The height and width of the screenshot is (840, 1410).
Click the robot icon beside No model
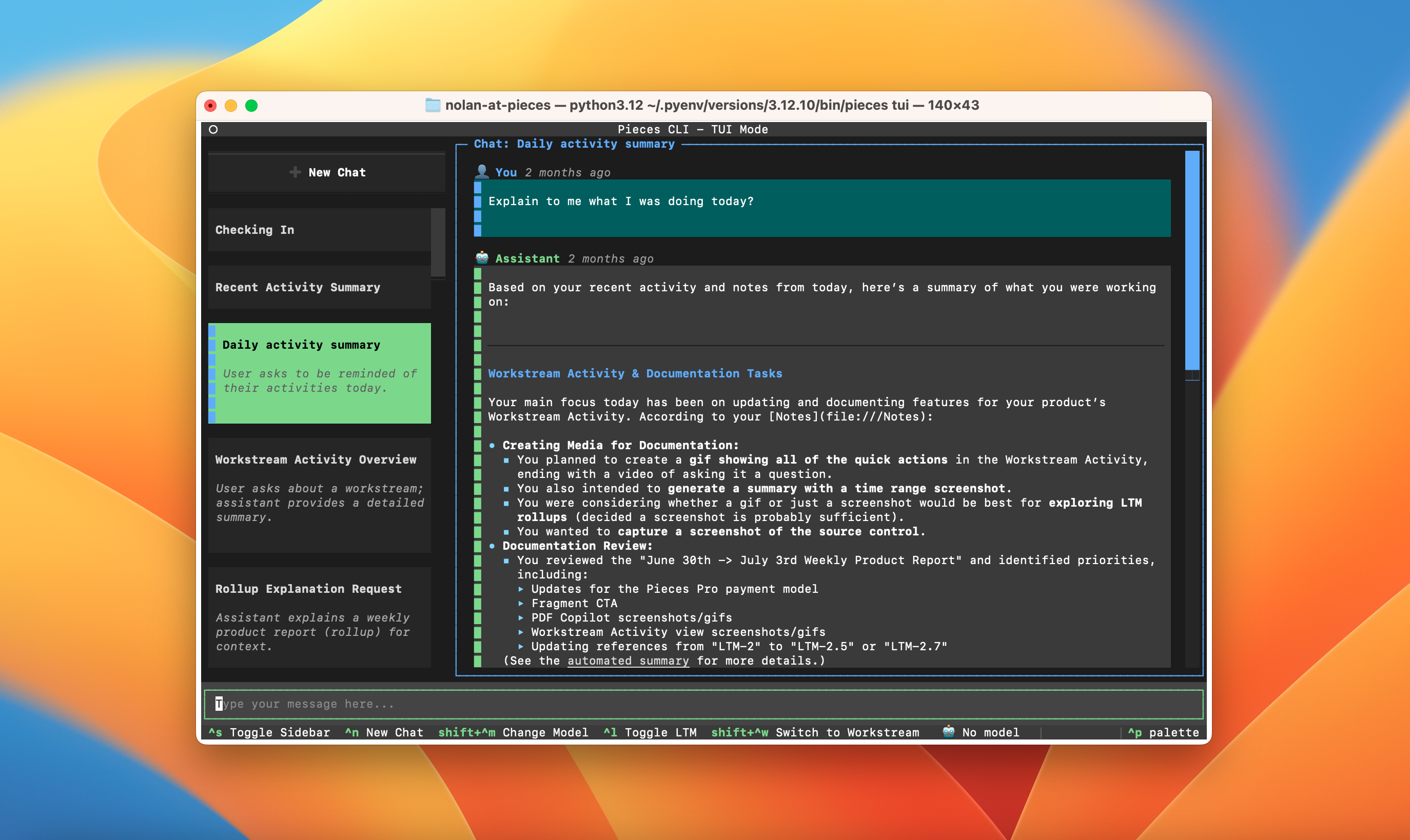pos(949,732)
